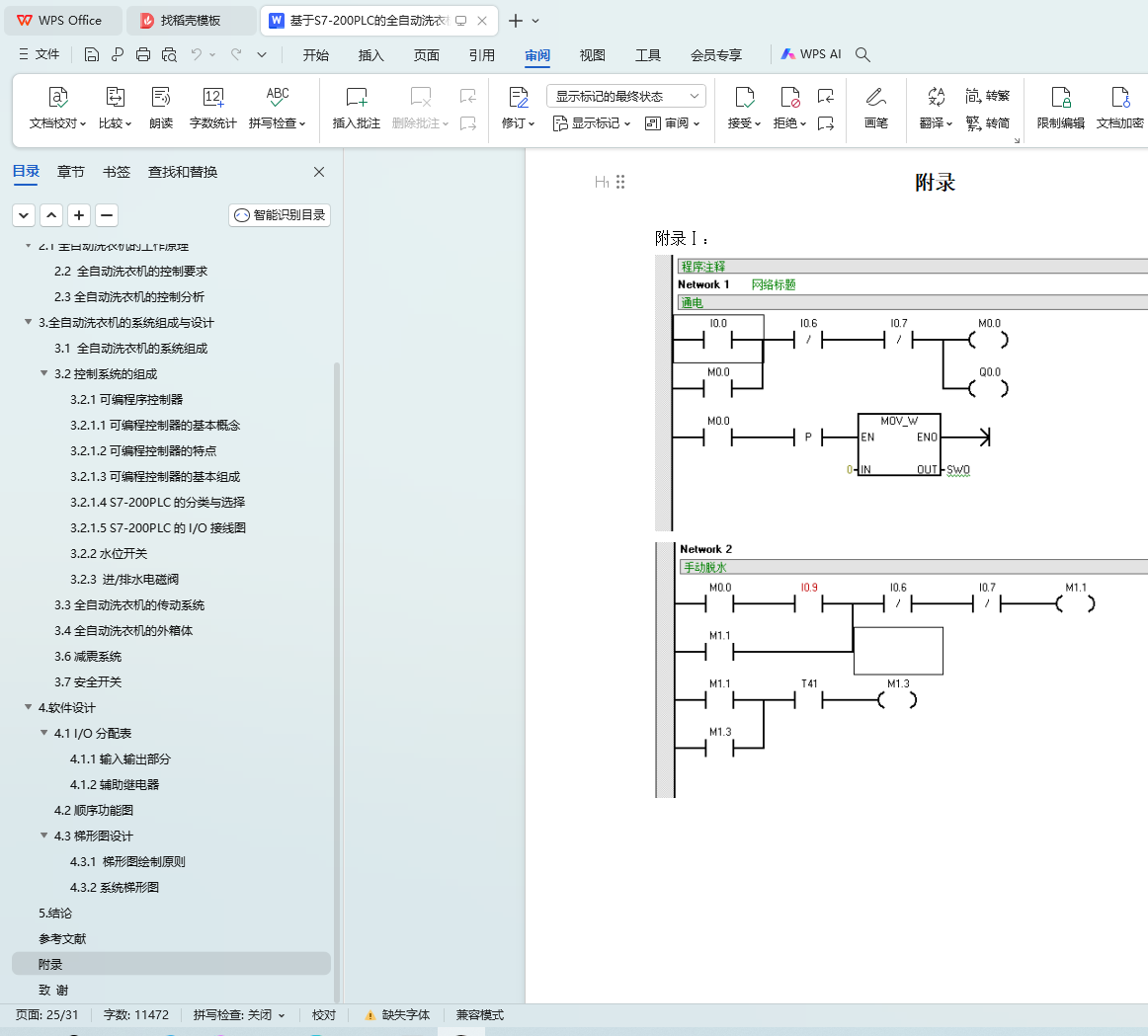
Task: Open 字数统计 word count
Action: pyautogui.click(x=213, y=108)
